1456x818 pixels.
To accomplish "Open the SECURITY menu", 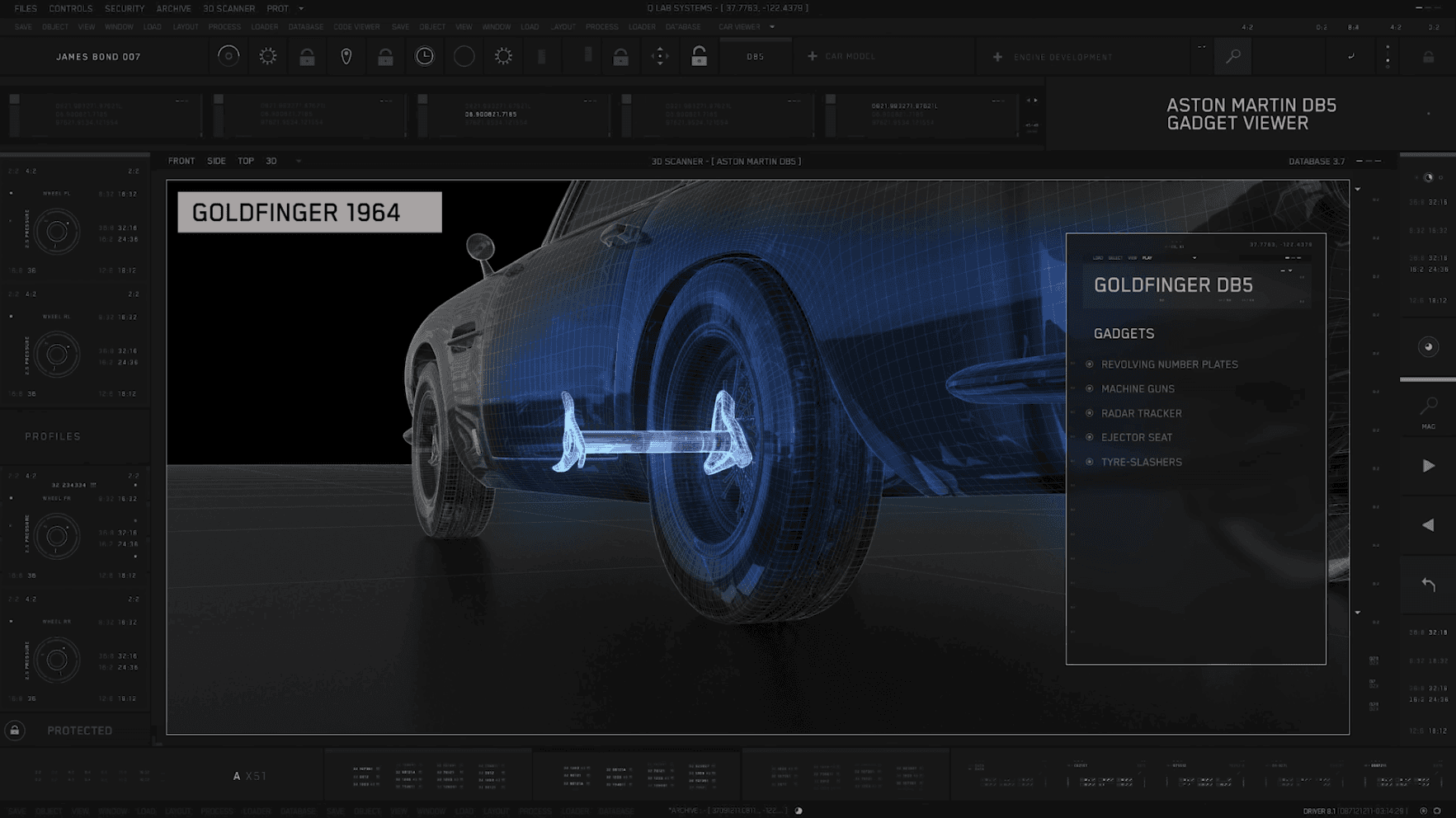I will coord(125,8).
